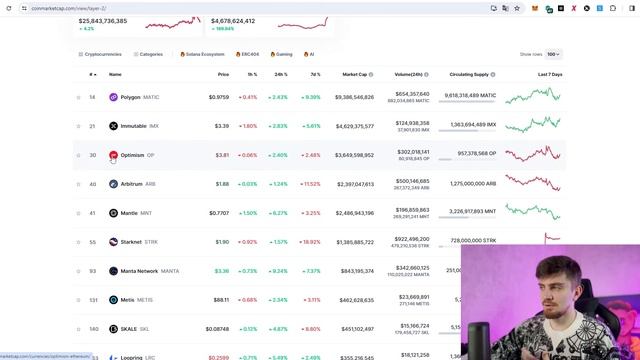Add Metis to watchlist star
The height and width of the screenshot is (360, 640).
[x=78, y=300]
